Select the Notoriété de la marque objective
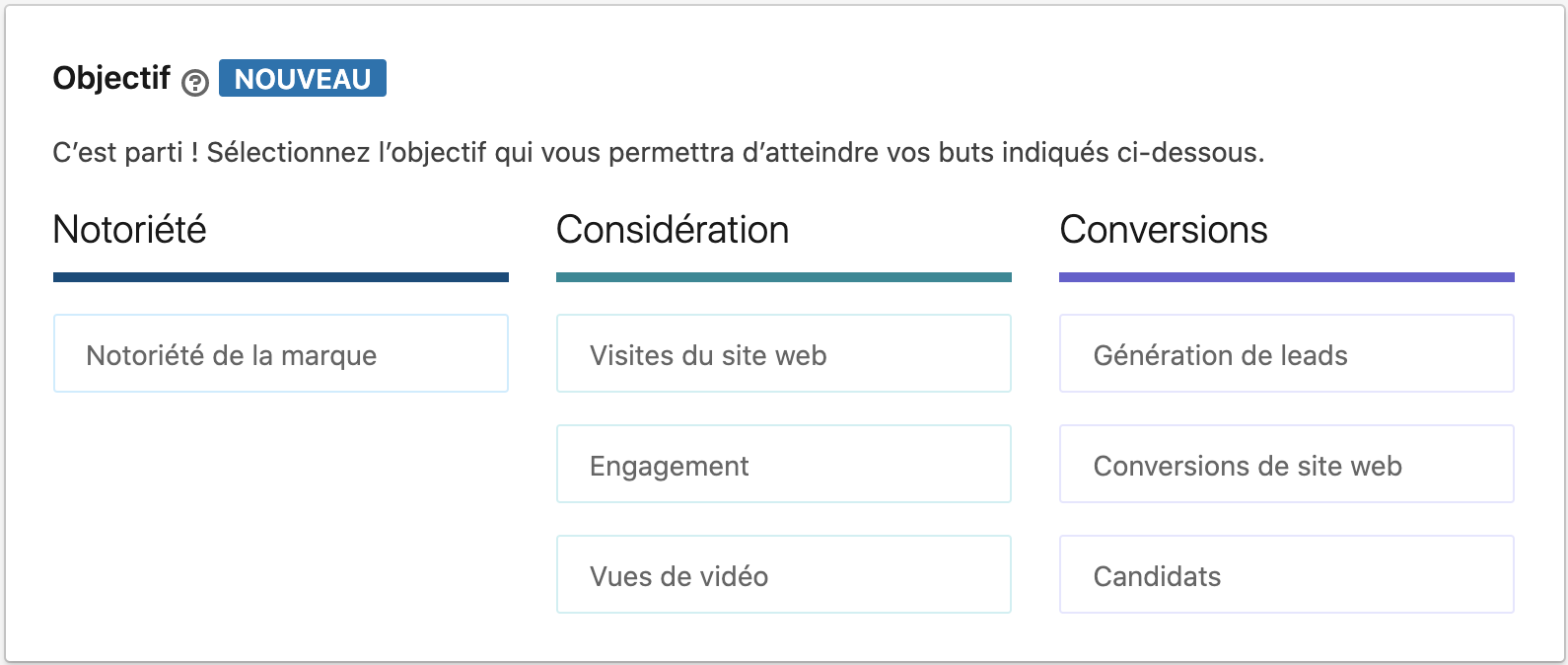The image size is (1568, 665). [x=281, y=354]
